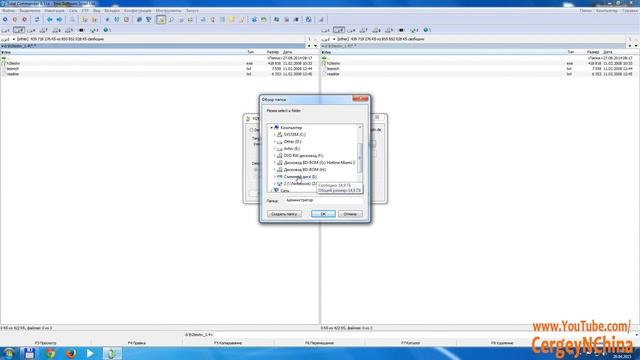Open Windows Start button

pos(9,353)
